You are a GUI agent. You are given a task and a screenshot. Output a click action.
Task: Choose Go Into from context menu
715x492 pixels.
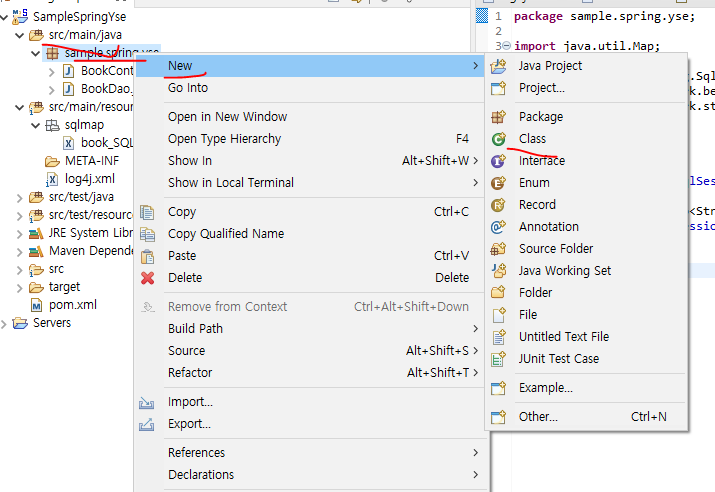pyautogui.click(x=310, y=88)
